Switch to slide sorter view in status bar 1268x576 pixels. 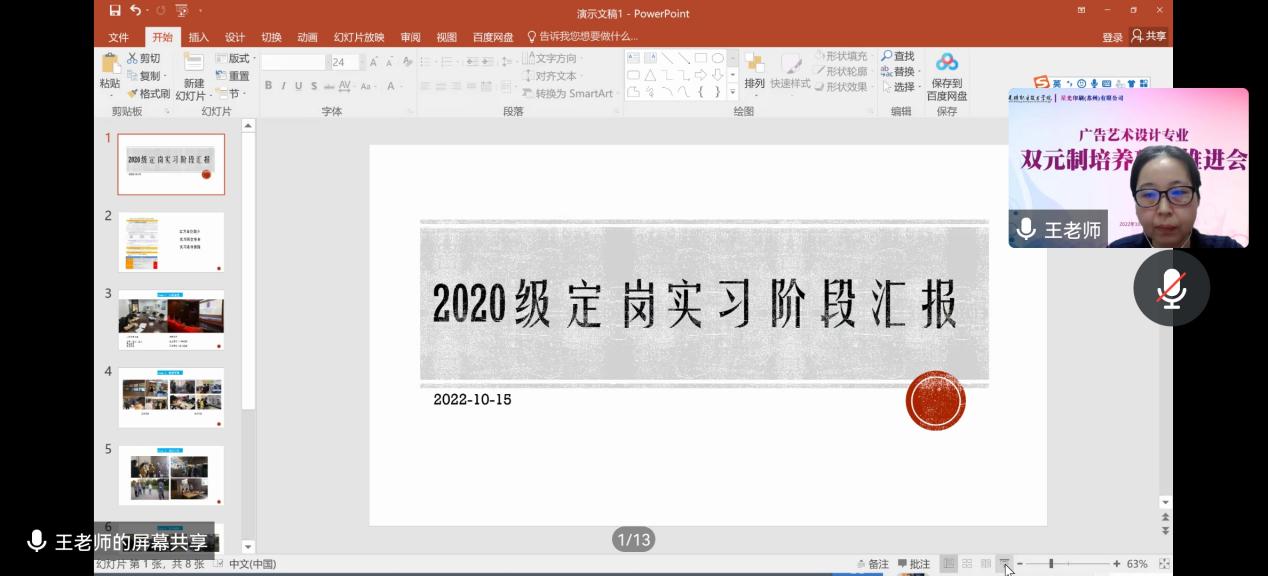[x=967, y=564]
